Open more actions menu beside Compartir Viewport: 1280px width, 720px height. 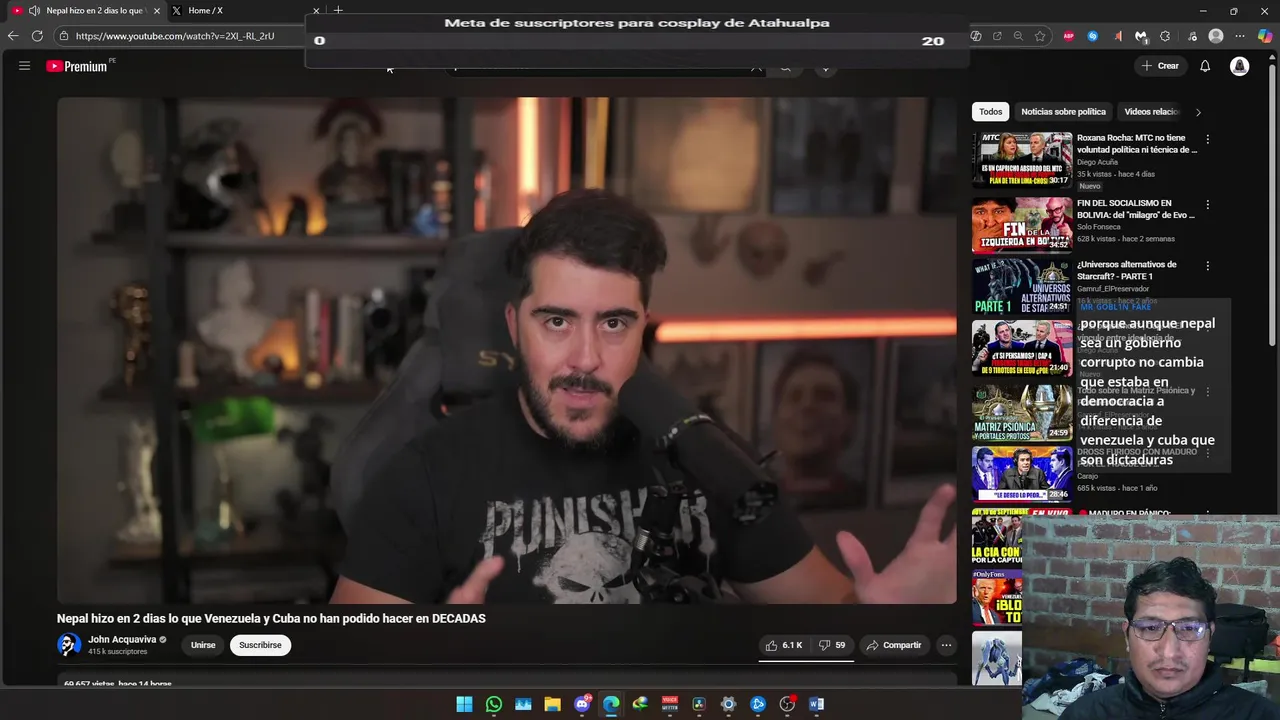(x=946, y=645)
